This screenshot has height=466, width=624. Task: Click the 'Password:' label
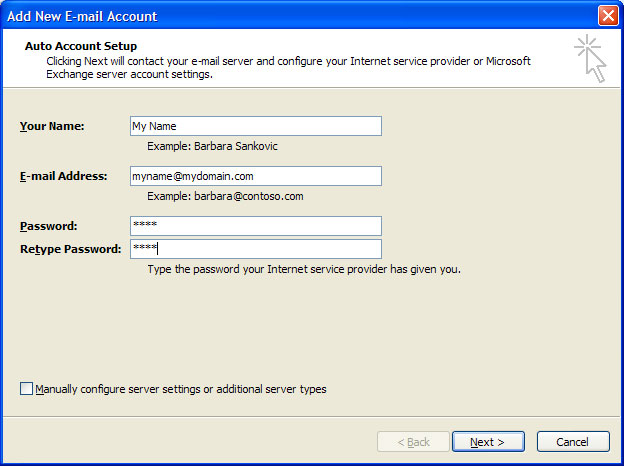click(49, 226)
